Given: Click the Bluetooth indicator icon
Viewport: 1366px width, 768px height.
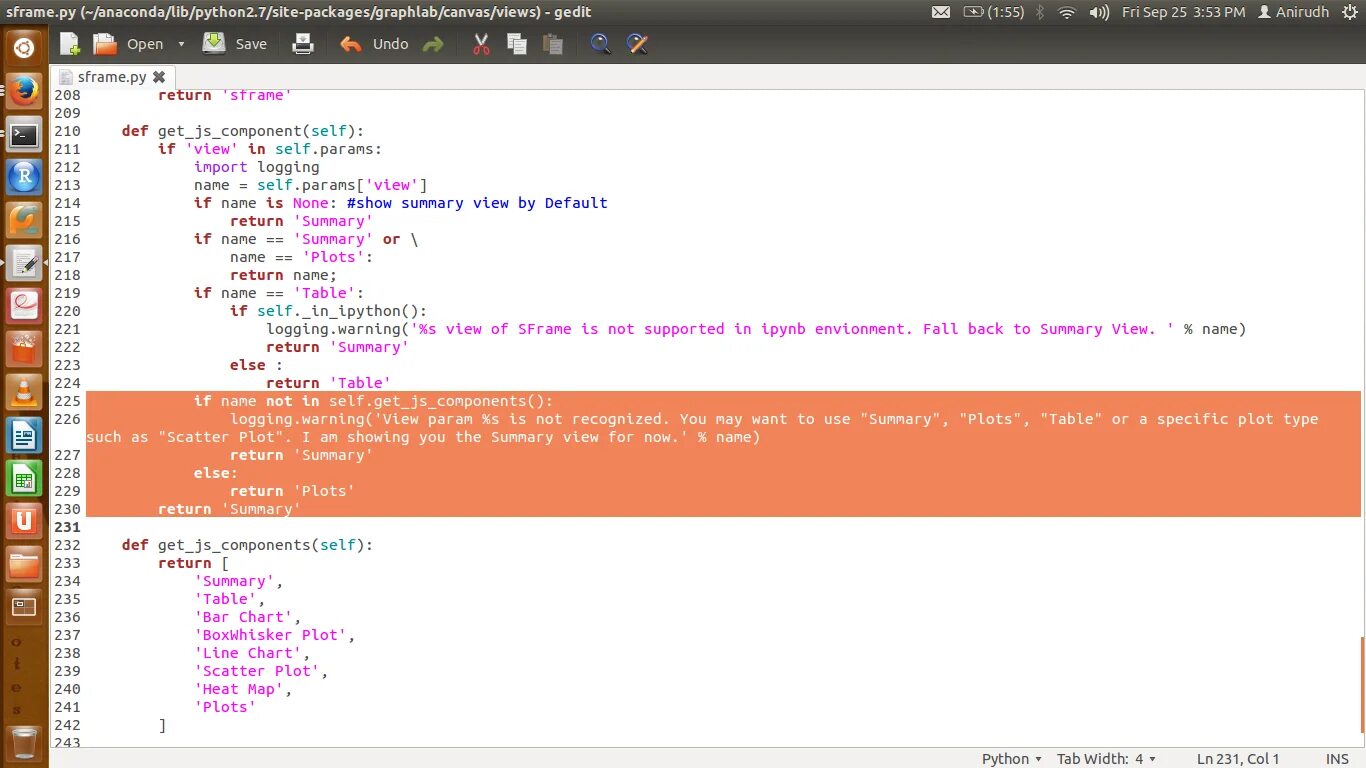Looking at the screenshot, I should point(1039,12).
